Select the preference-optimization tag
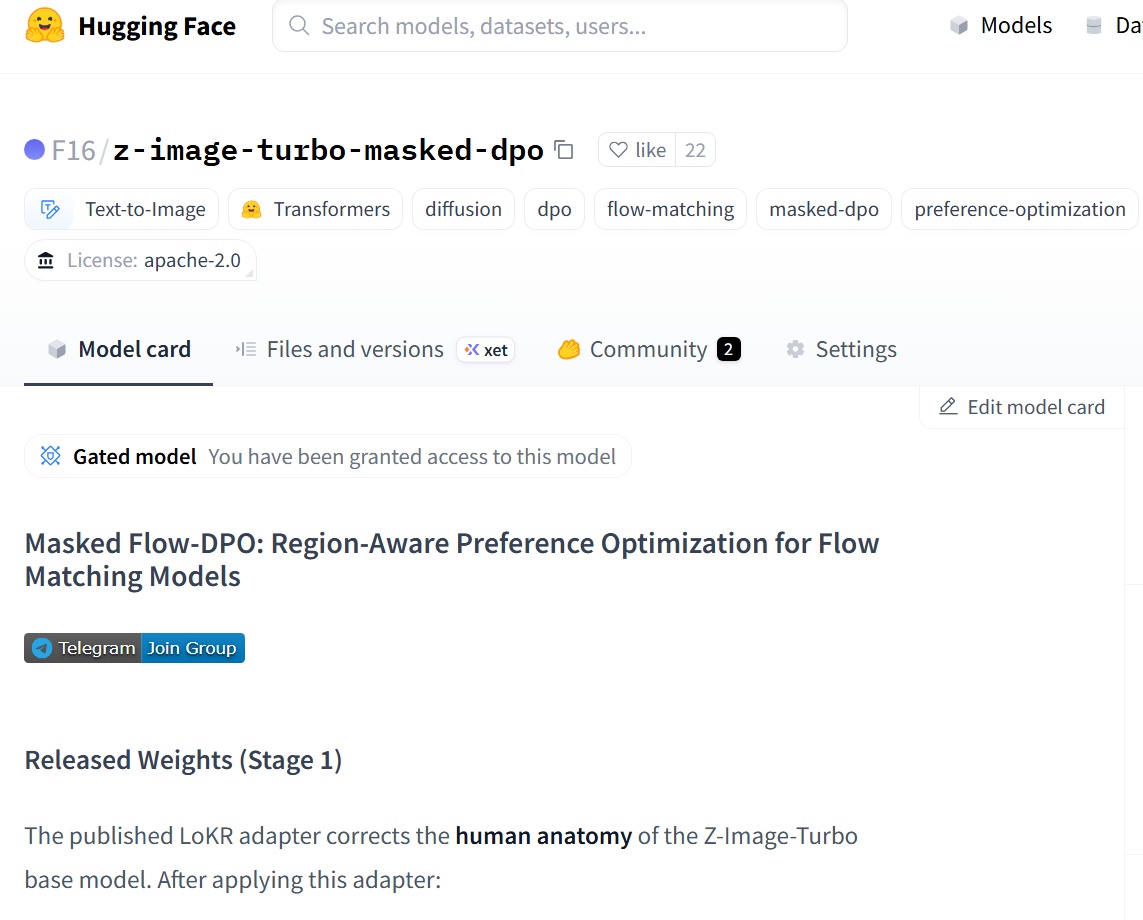 1020,209
